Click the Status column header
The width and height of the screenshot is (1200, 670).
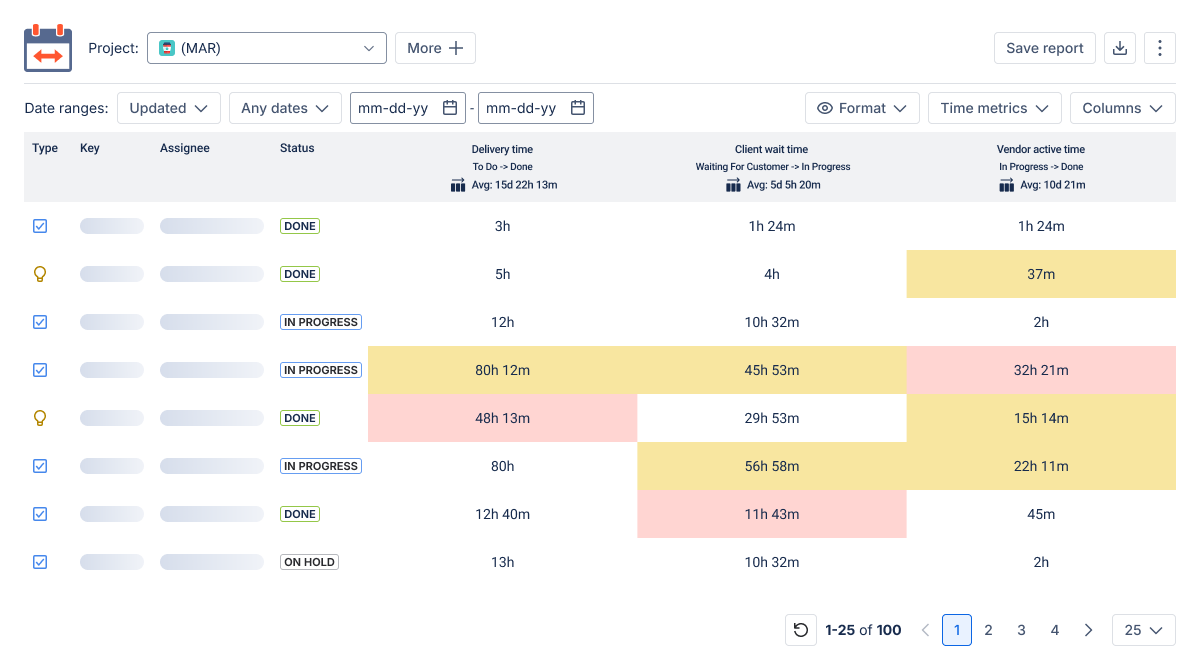coord(297,148)
